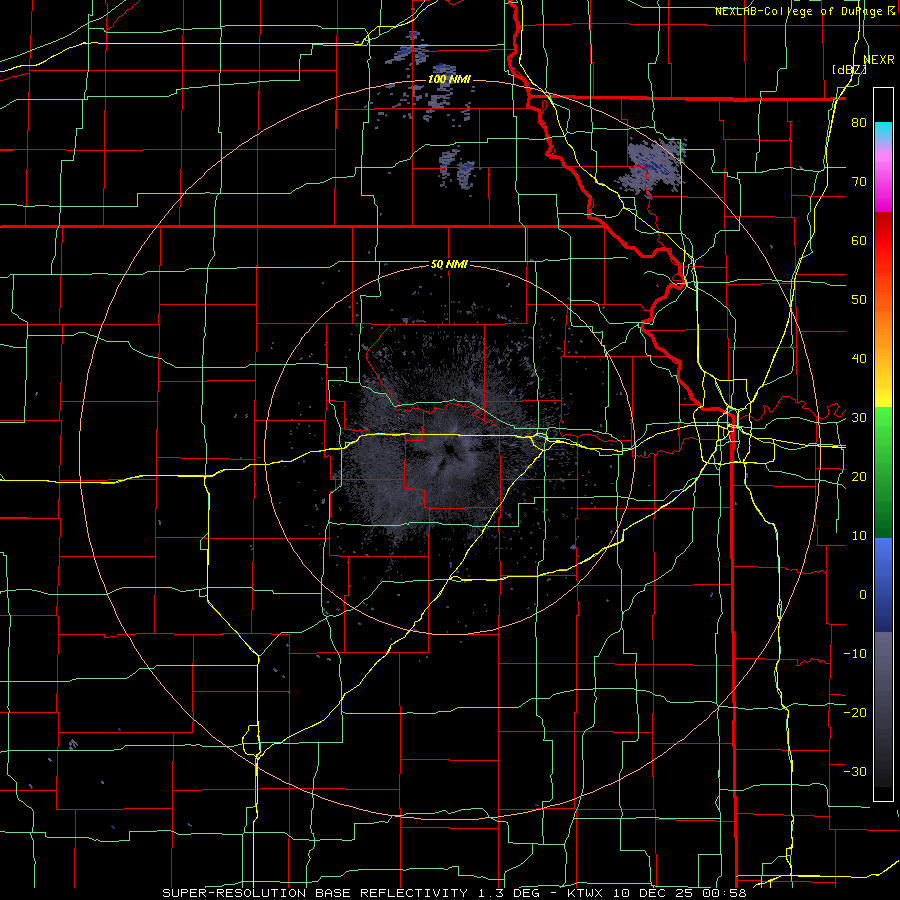Click the 70 value on dBZ scale

coord(859,181)
